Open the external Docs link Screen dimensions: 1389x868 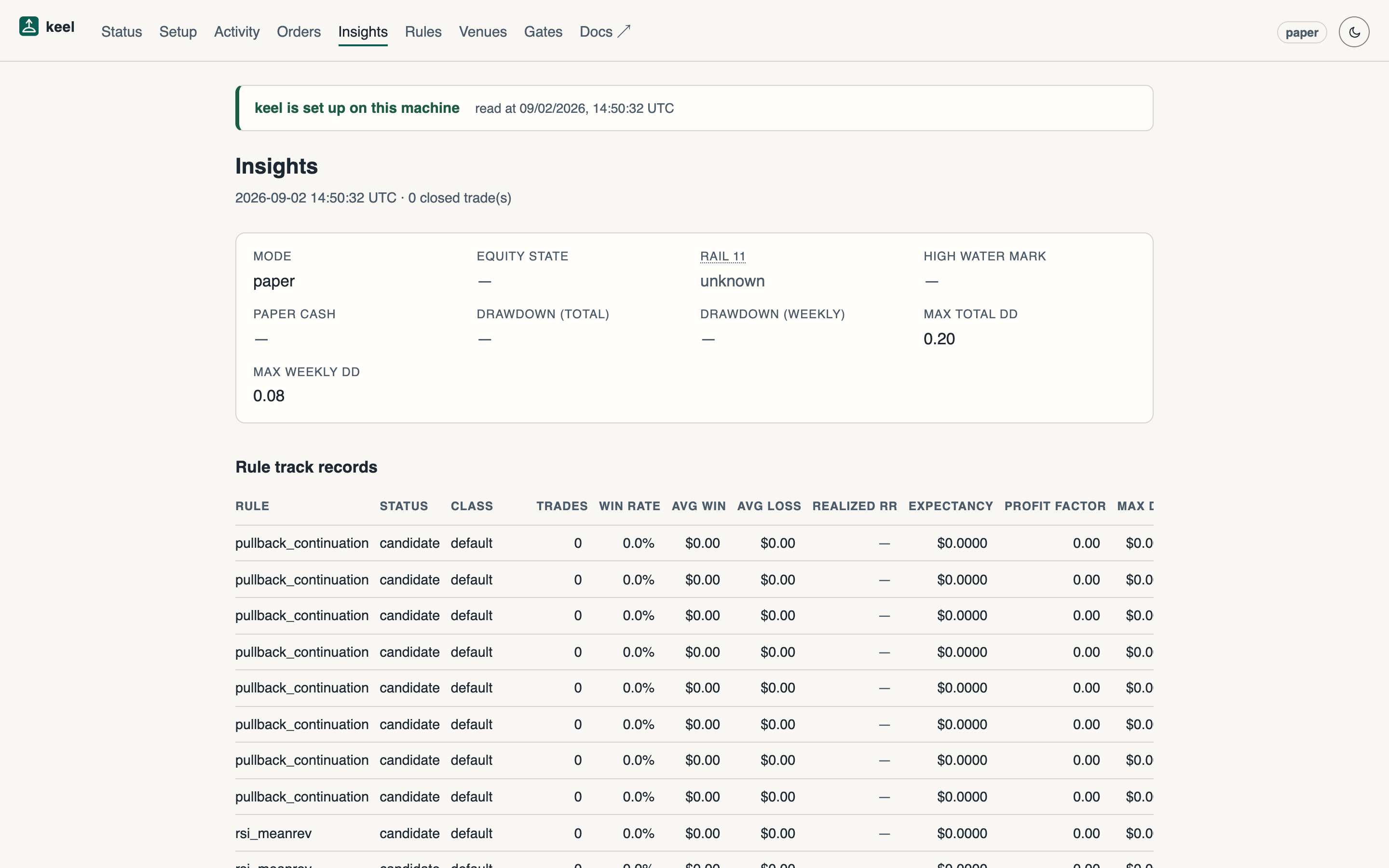tap(605, 31)
